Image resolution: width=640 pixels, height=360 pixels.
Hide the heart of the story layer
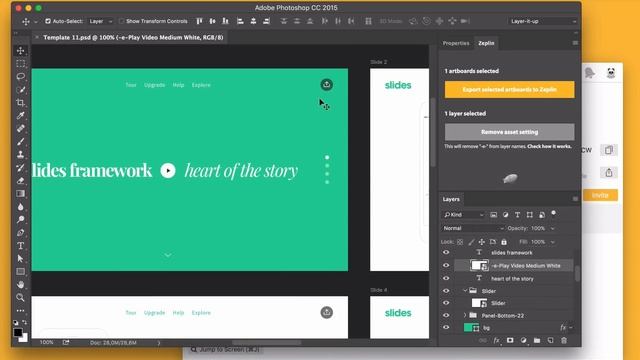(446, 279)
